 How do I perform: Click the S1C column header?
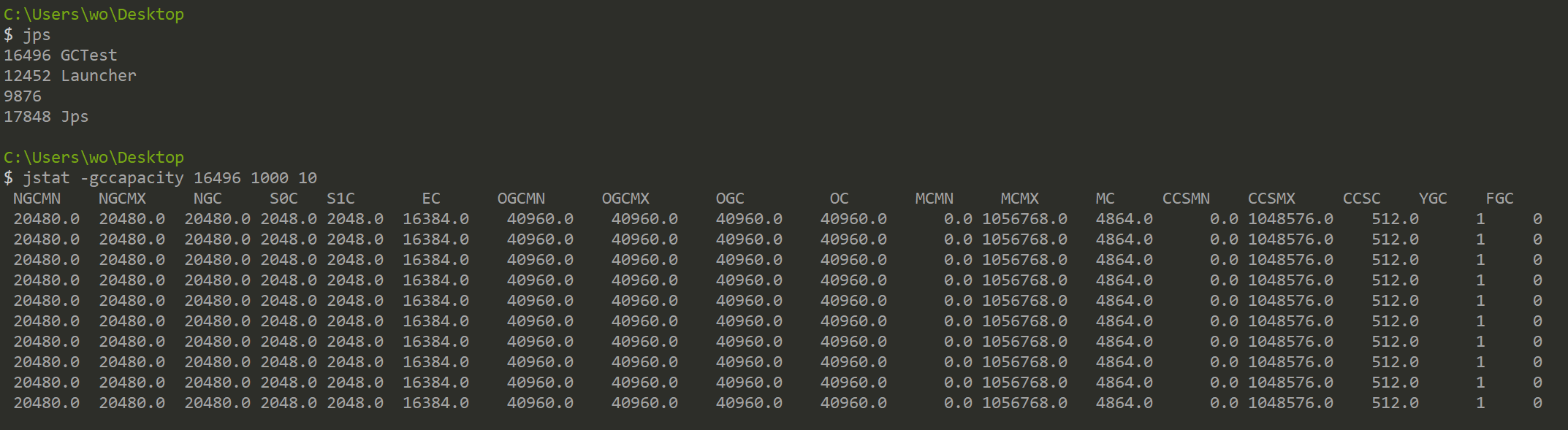coord(340,199)
